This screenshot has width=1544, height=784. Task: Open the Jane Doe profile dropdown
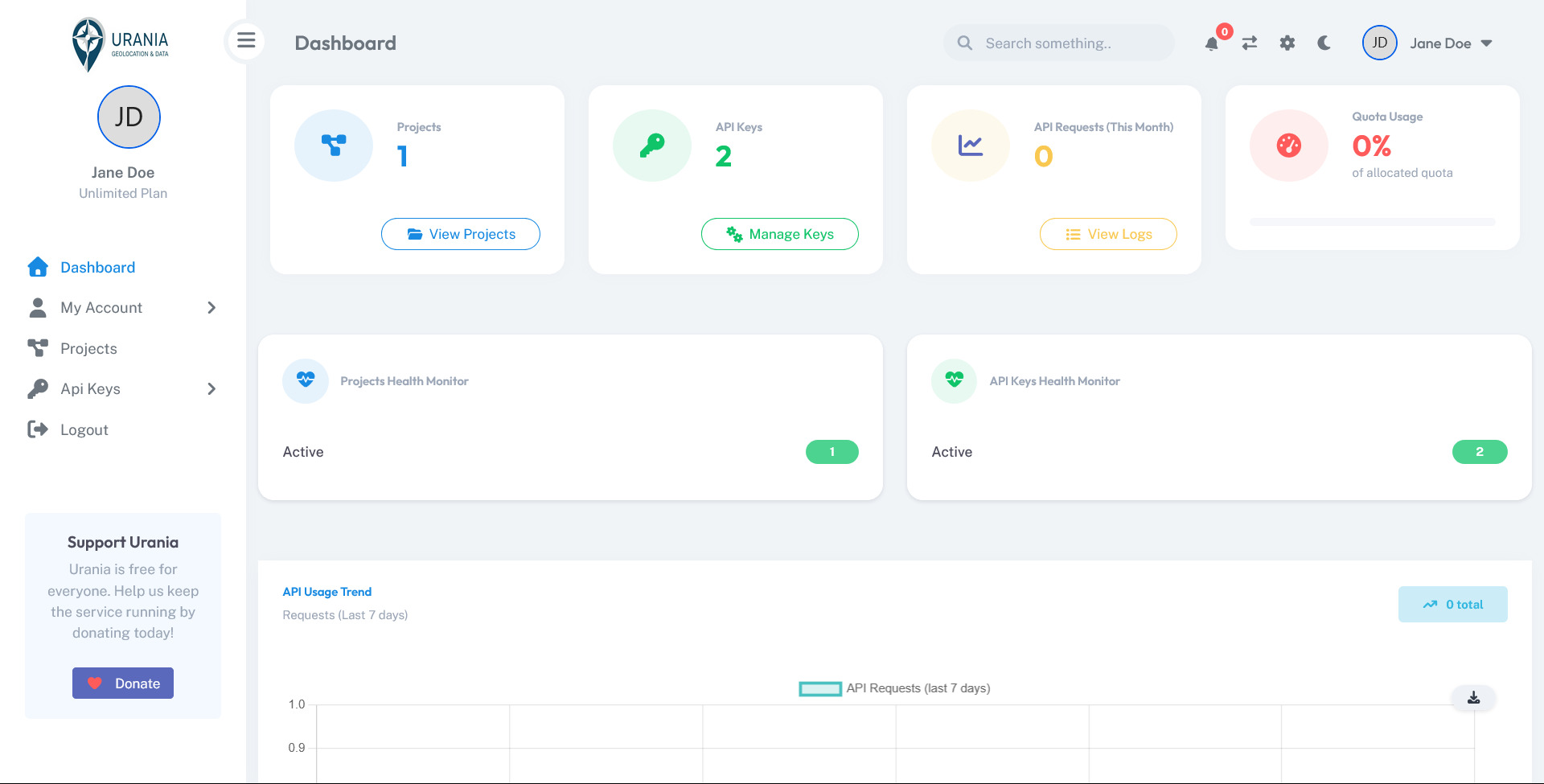(x=1450, y=43)
